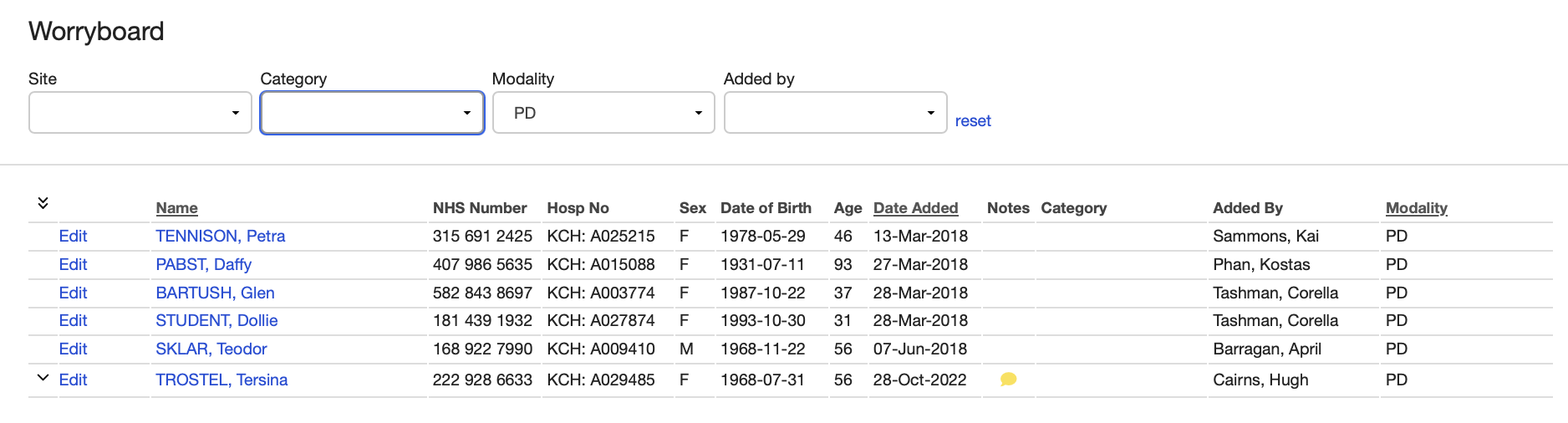This screenshot has width=1568, height=423.
Task: Click date of birth 1968-07-31
Action: (762, 380)
